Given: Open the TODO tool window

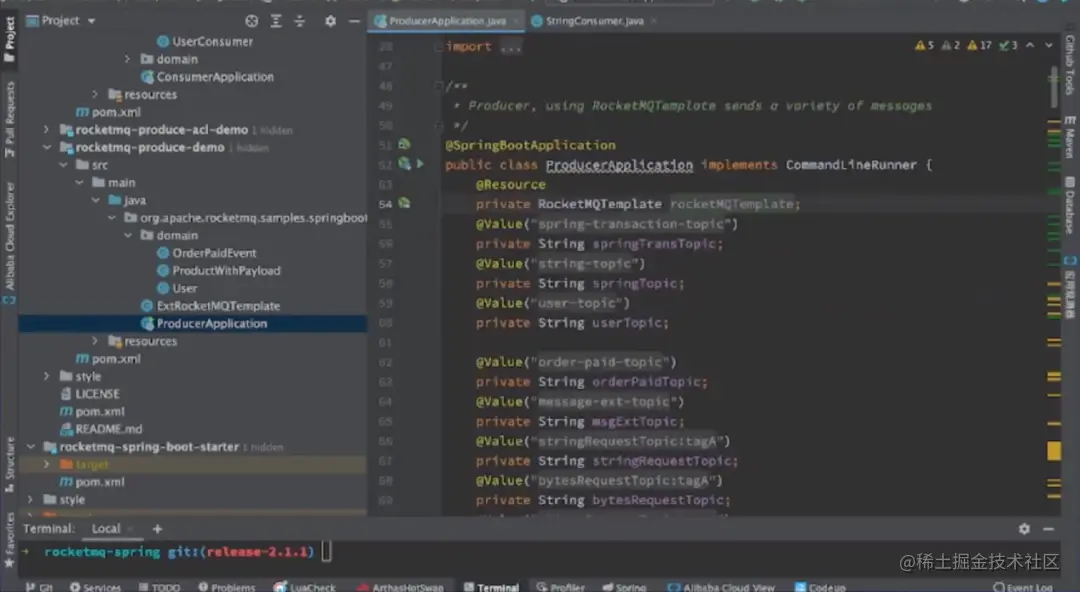Looking at the screenshot, I should [159, 587].
